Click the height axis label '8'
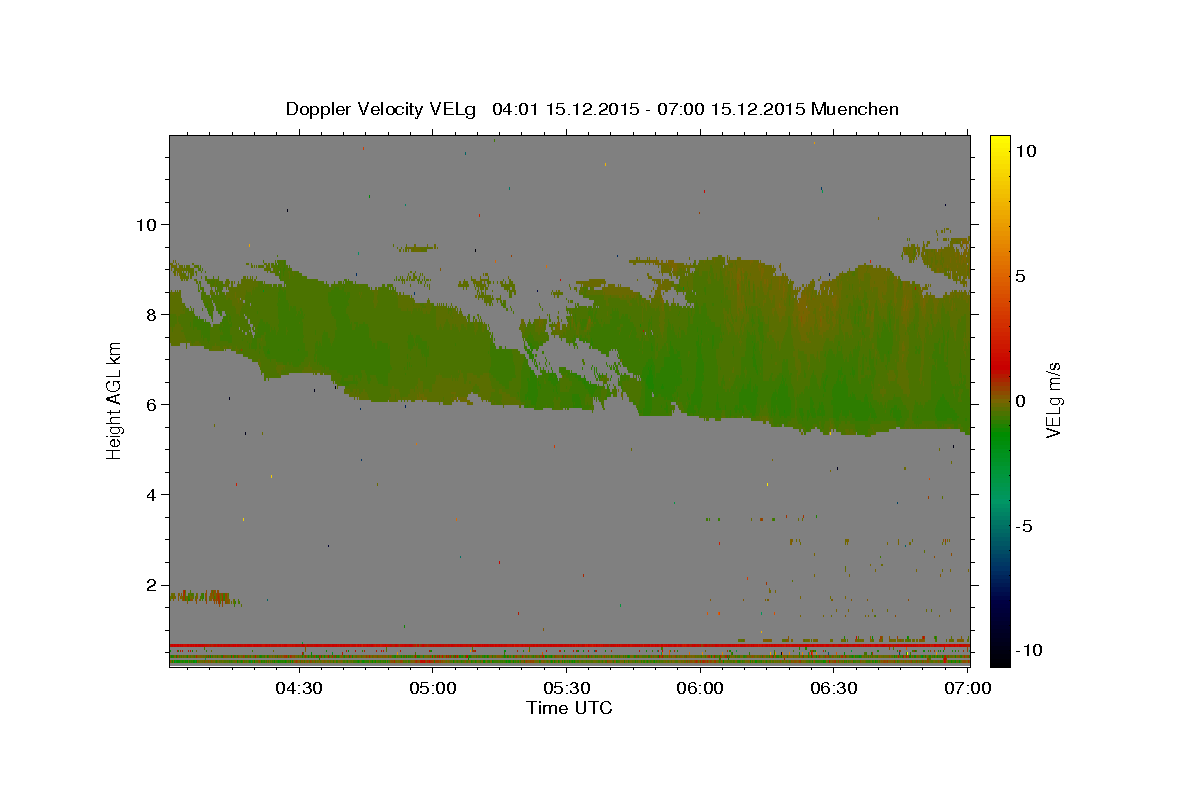 tap(151, 314)
